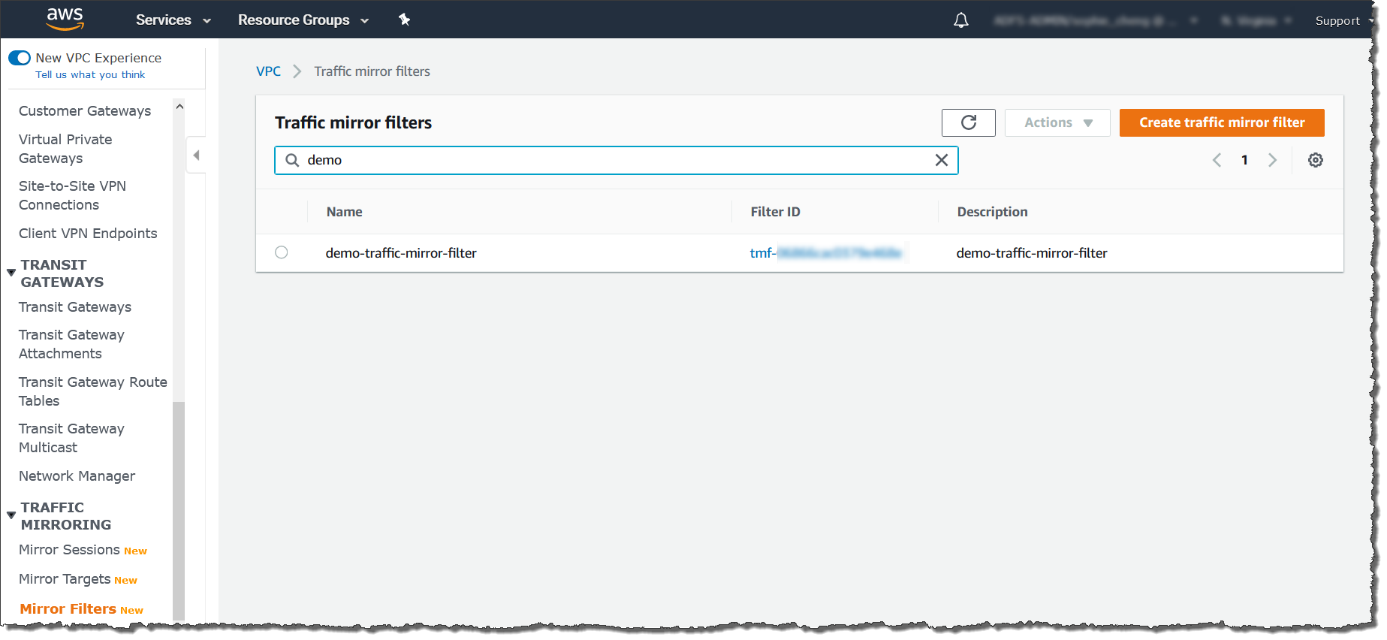Open the notifications bell
Image resolution: width=1387 pixels, height=640 pixels.
coord(961,20)
